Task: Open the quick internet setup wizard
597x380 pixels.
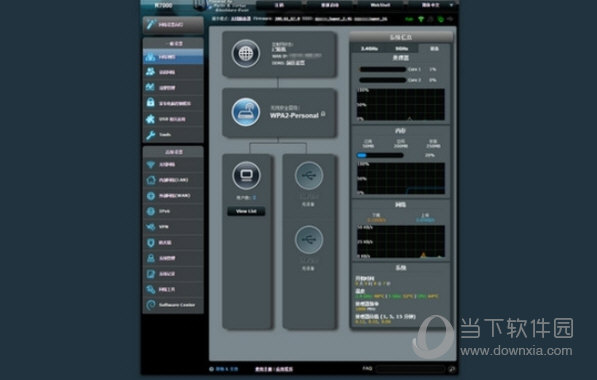Action: (x=173, y=25)
